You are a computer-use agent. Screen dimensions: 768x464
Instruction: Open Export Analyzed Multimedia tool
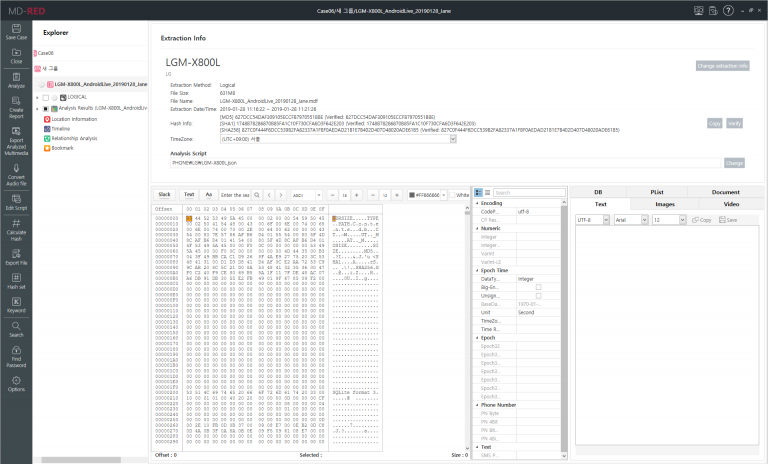coord(16,141)
